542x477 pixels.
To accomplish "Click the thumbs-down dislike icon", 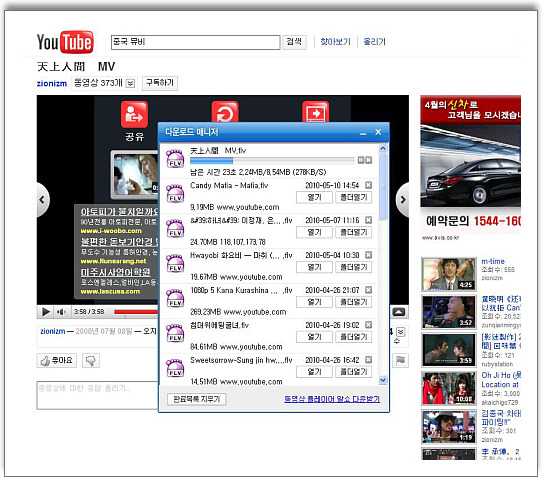I will click(91, 361).
